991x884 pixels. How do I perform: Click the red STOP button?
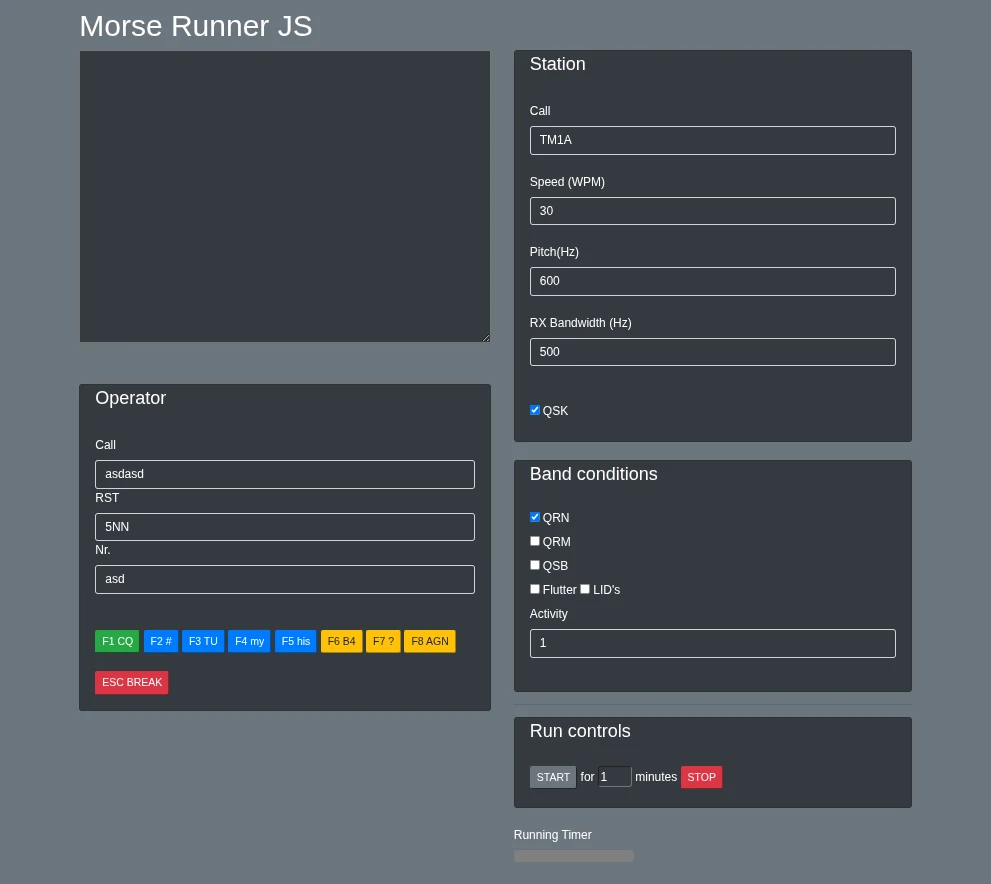click(x=702, y=777)
